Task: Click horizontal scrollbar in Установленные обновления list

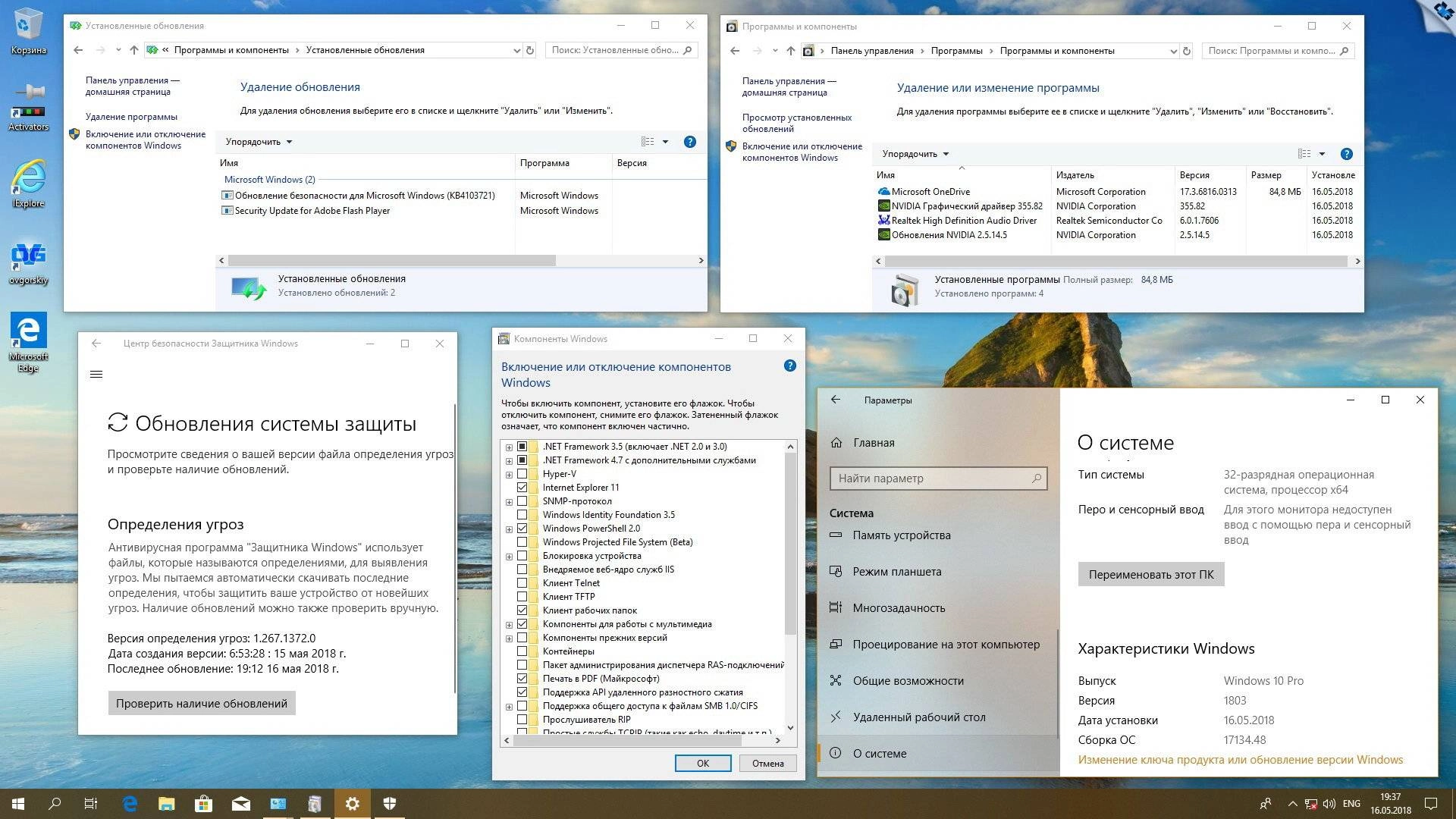Action: (x=392, y=260)
